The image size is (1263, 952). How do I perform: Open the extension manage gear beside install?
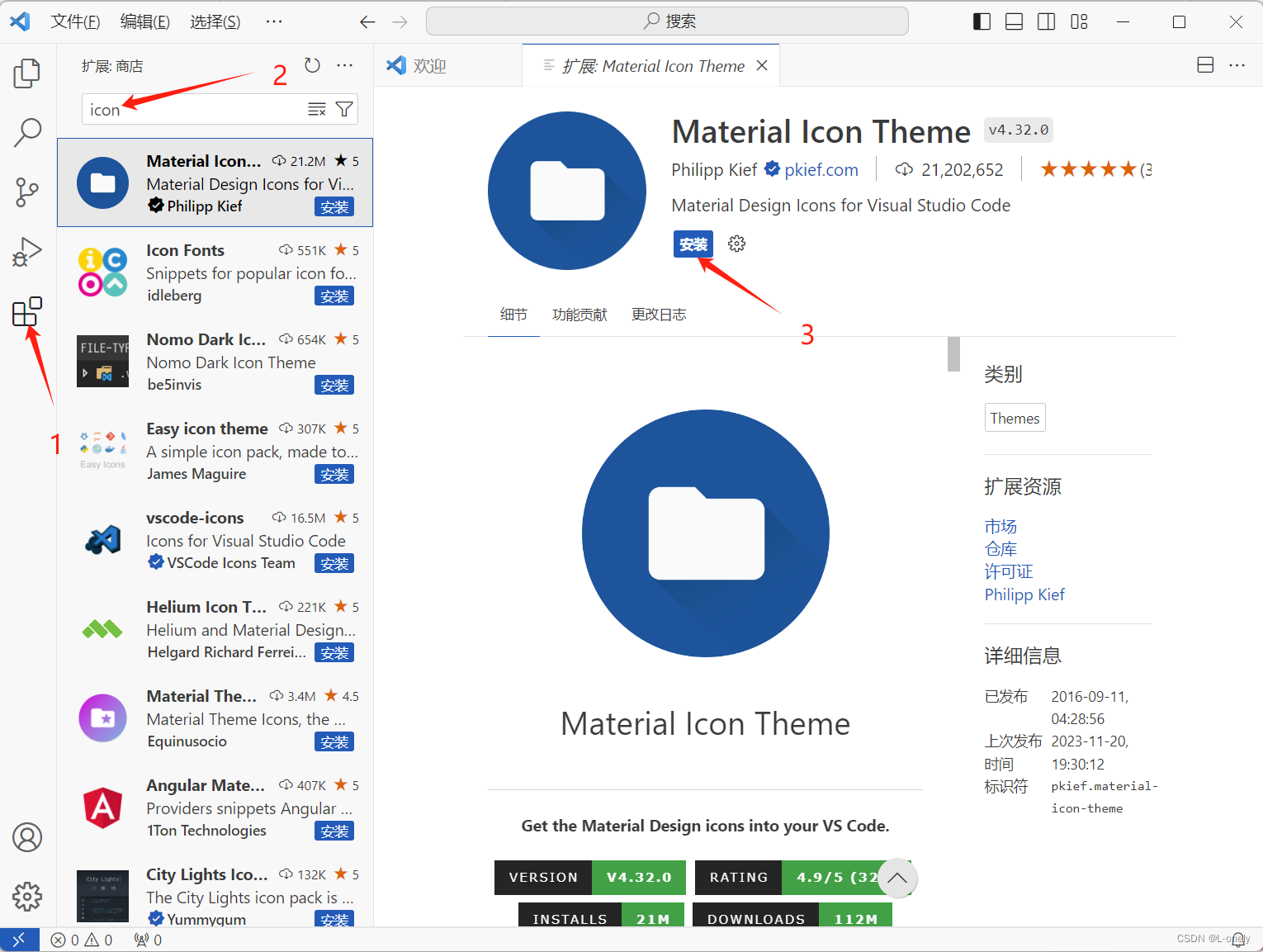[736, 244]
